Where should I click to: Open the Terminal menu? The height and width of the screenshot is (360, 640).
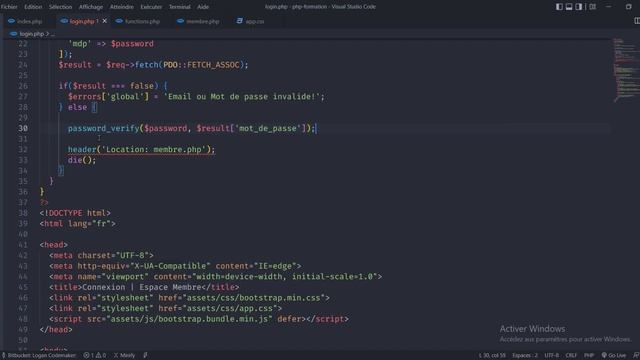coord(180,7)
